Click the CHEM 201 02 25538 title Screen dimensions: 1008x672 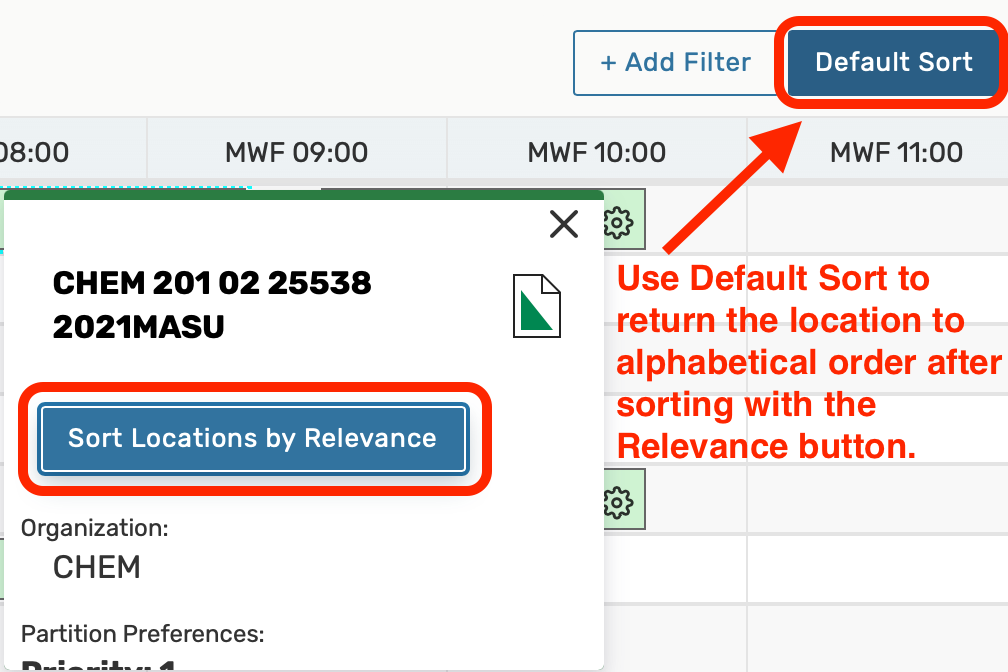pos(212,283)
